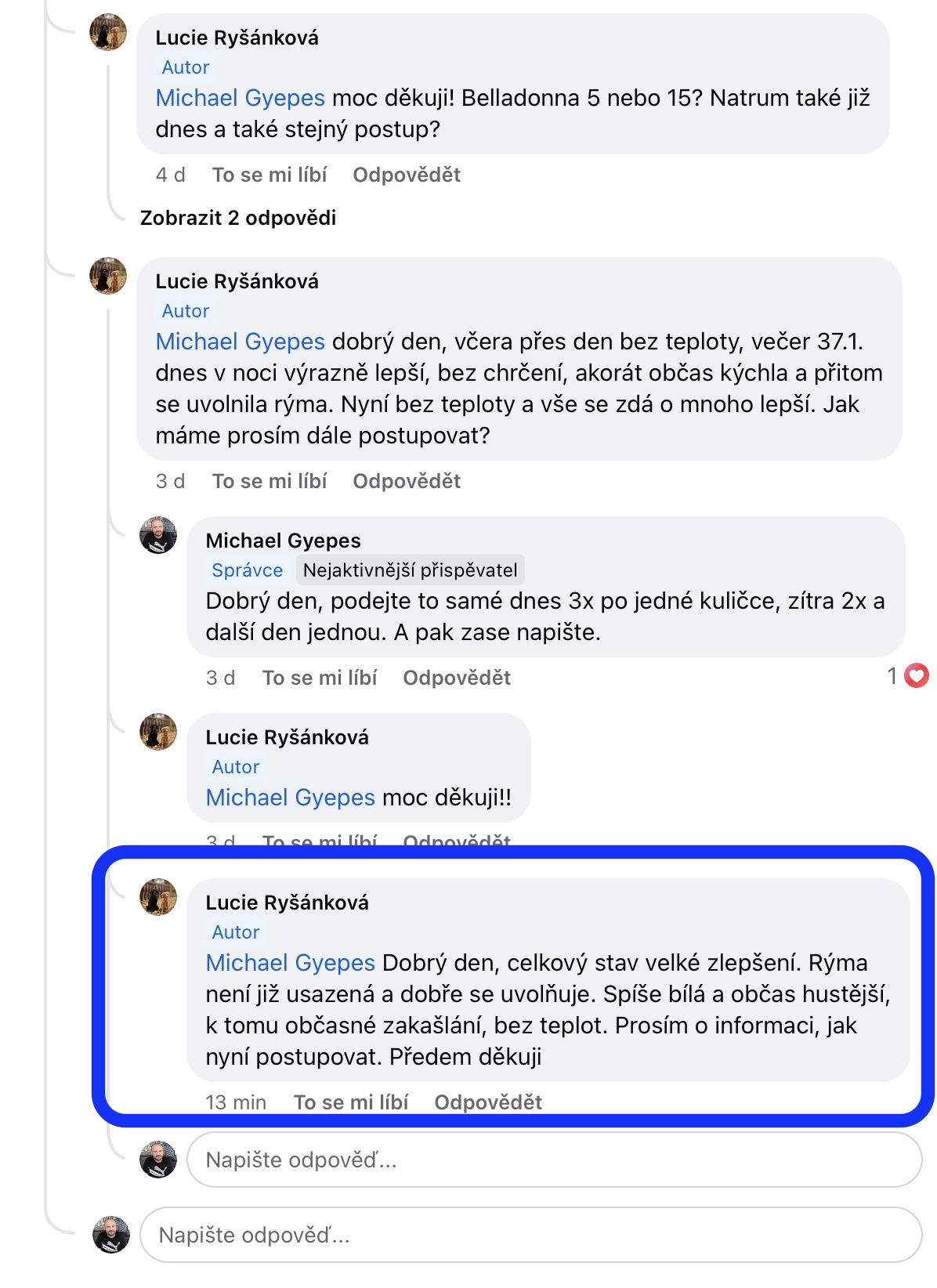937x1288 pixels.
Task: Reply to the Belladonna comment via "Odpovědět"
Action: pyautogui.click(x=407, y=175)
